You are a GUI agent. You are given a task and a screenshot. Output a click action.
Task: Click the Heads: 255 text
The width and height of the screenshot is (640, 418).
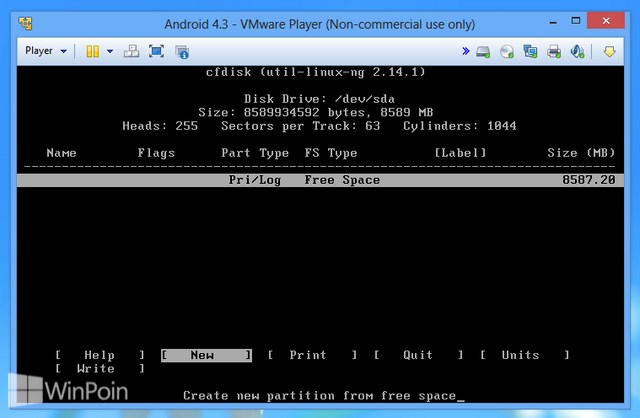point(160,126)
